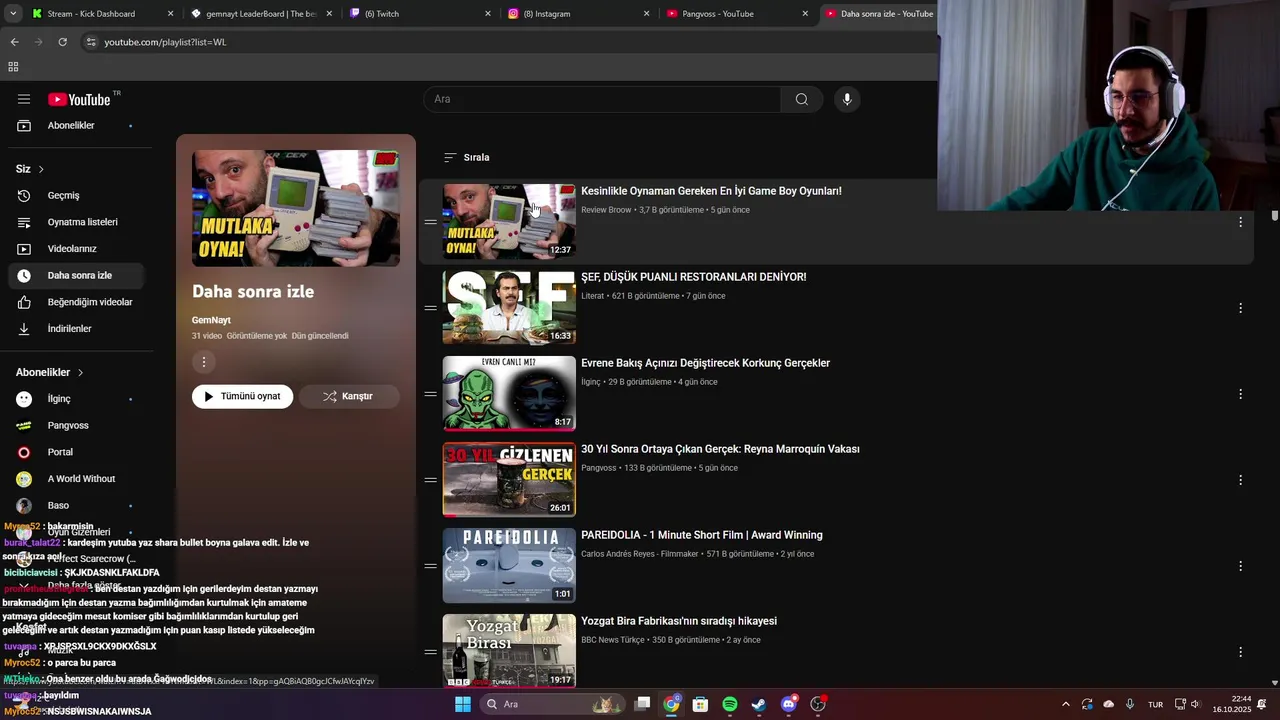Select Daha sonra izle in sidebar
Image resolution: width=1280 pixels, height=720 pixels.
(76, 275)
